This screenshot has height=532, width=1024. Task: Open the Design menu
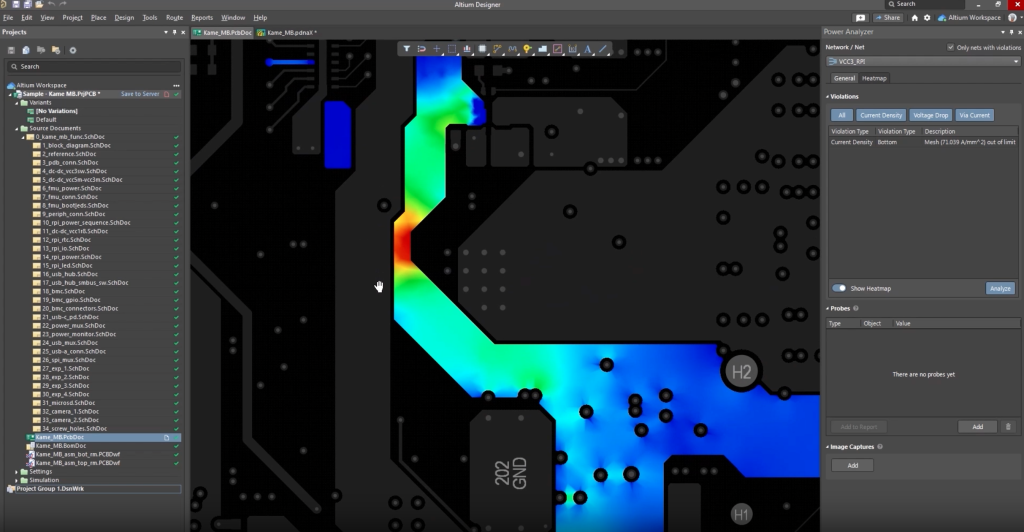[x=124, y=18]
